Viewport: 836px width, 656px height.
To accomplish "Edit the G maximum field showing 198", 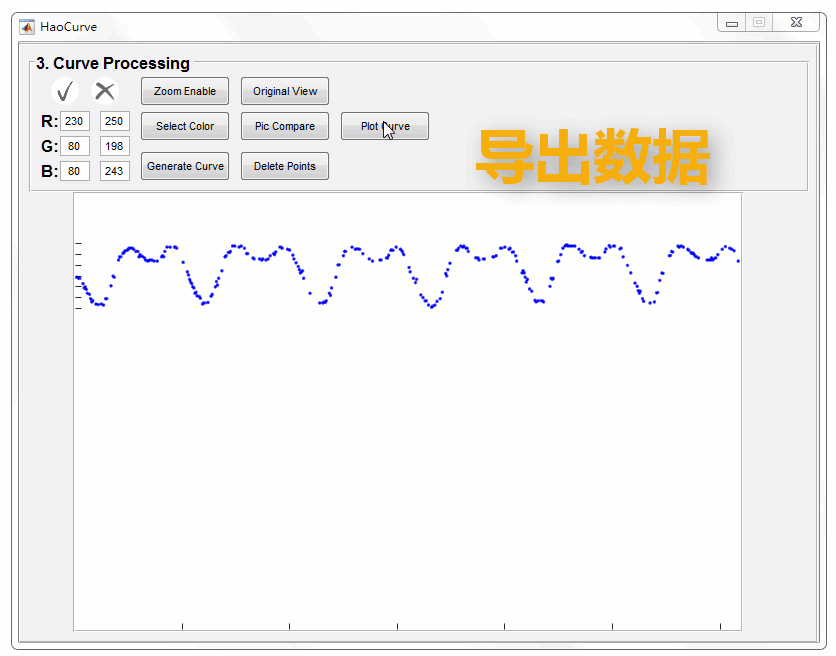I will coord(114,146).
